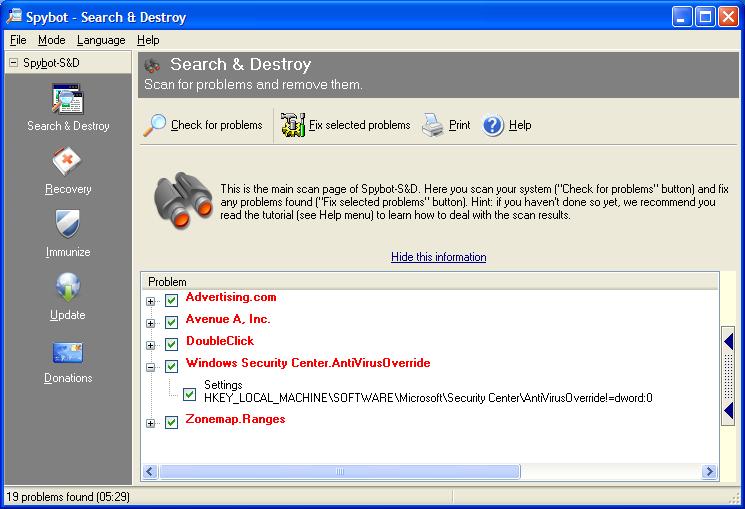Viewport: 745px width, 509px height.
Task: Open the Mode menu
Action: click(x=51, y=40)
